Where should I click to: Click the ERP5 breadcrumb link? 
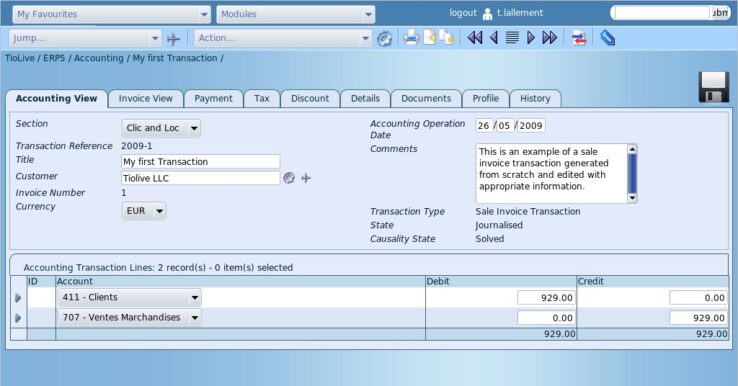pos(54,58)
